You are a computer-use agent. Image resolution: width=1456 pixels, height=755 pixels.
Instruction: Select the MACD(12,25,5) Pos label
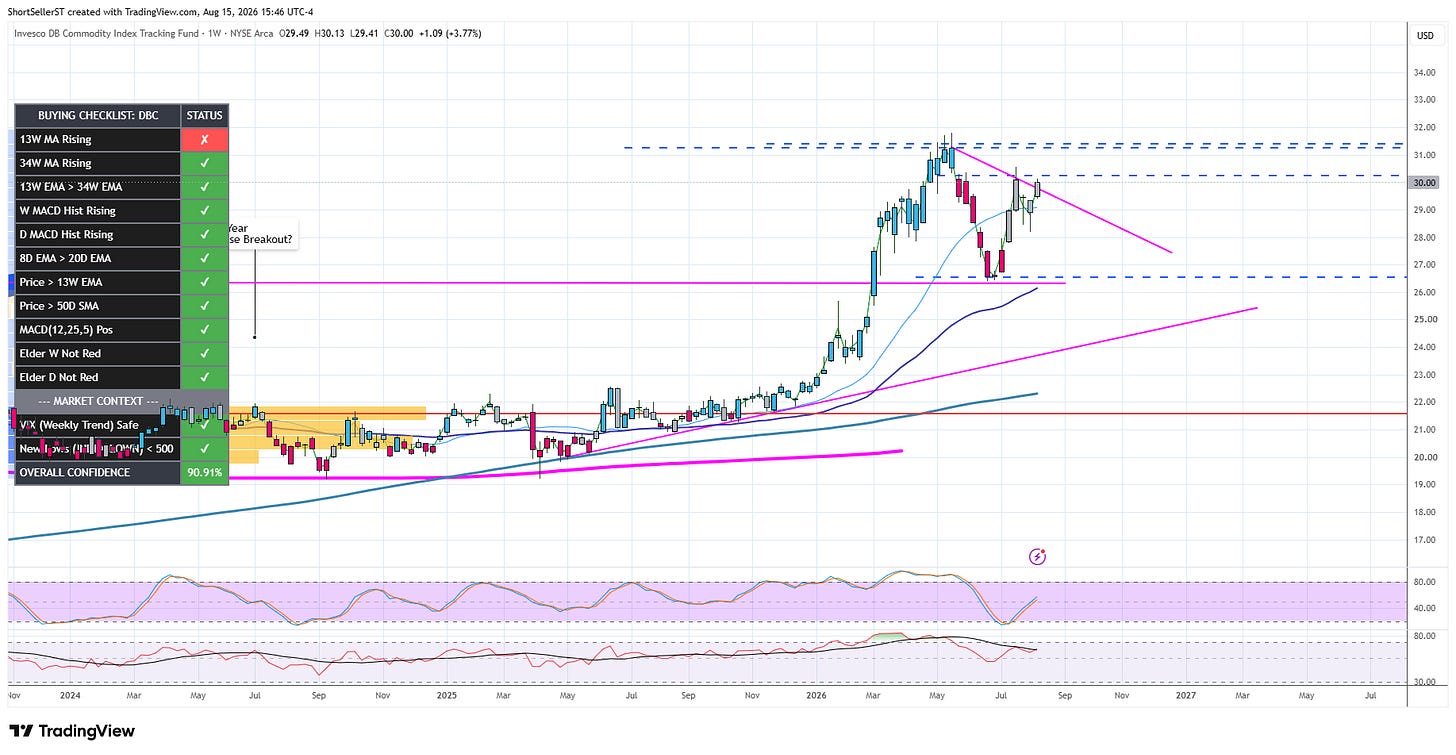66,330
